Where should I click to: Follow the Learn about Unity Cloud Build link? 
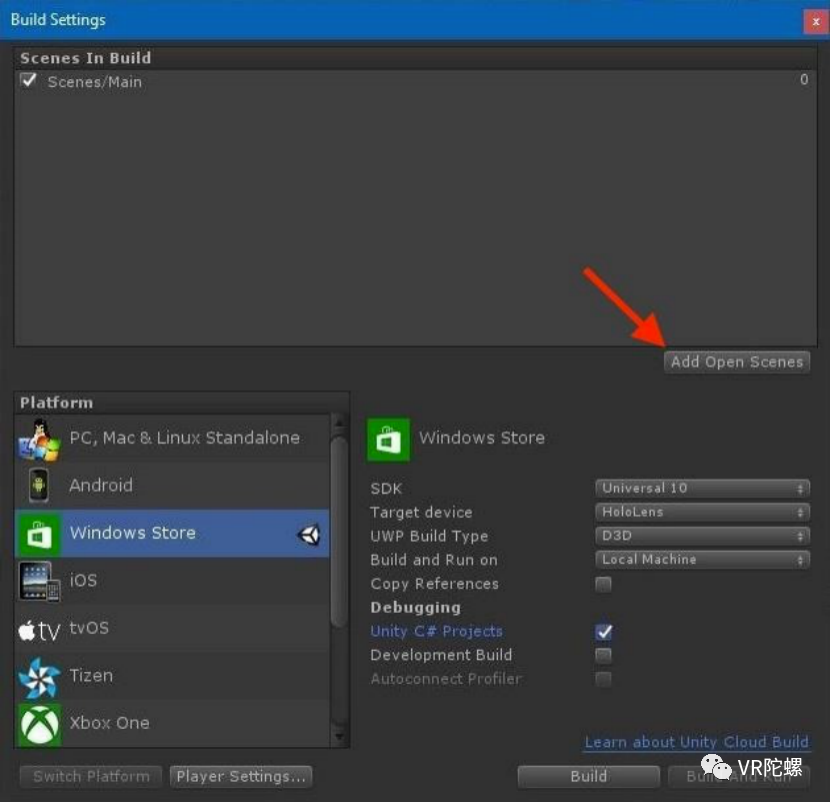(697, 743)
